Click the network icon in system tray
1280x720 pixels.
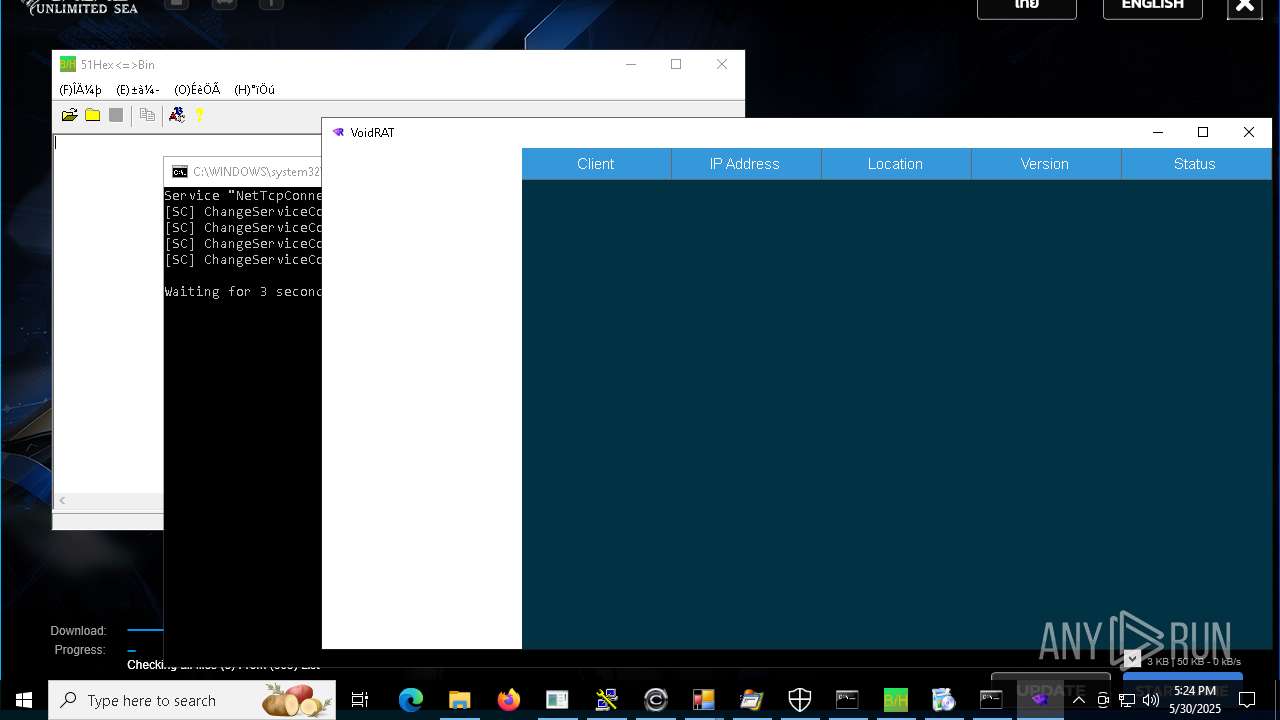coord(1127,700)
